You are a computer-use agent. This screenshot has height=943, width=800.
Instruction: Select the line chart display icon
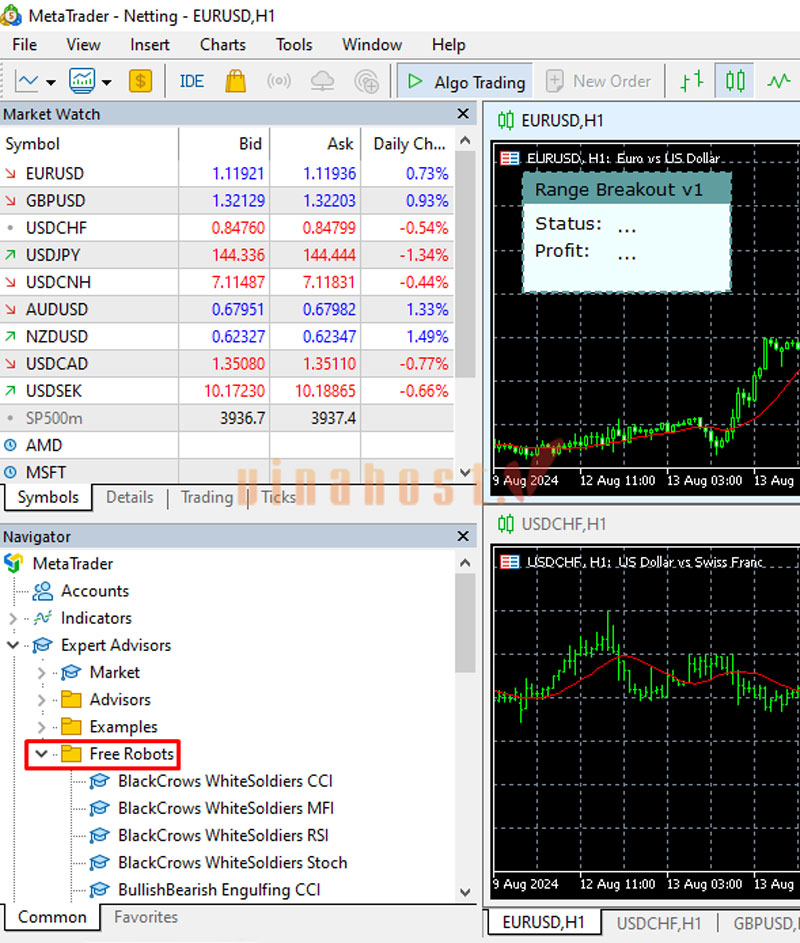point(779,81)
